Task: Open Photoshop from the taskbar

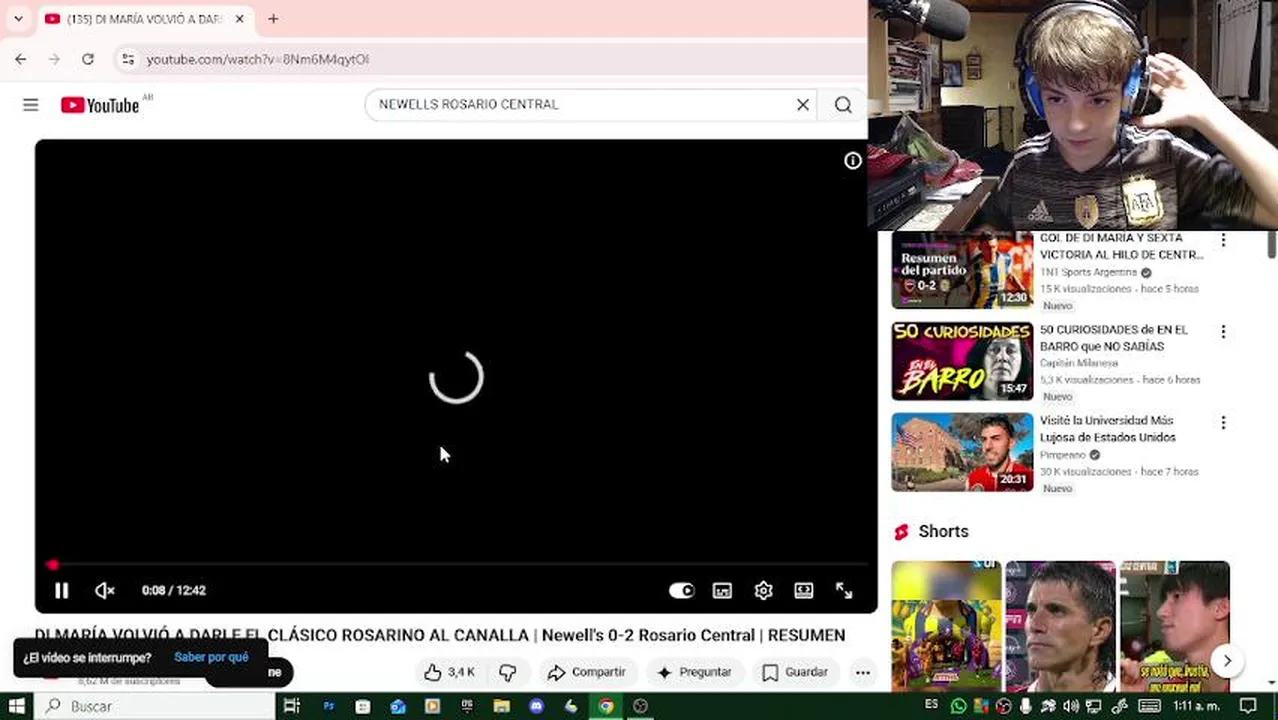Action: [x=328, y=706]
